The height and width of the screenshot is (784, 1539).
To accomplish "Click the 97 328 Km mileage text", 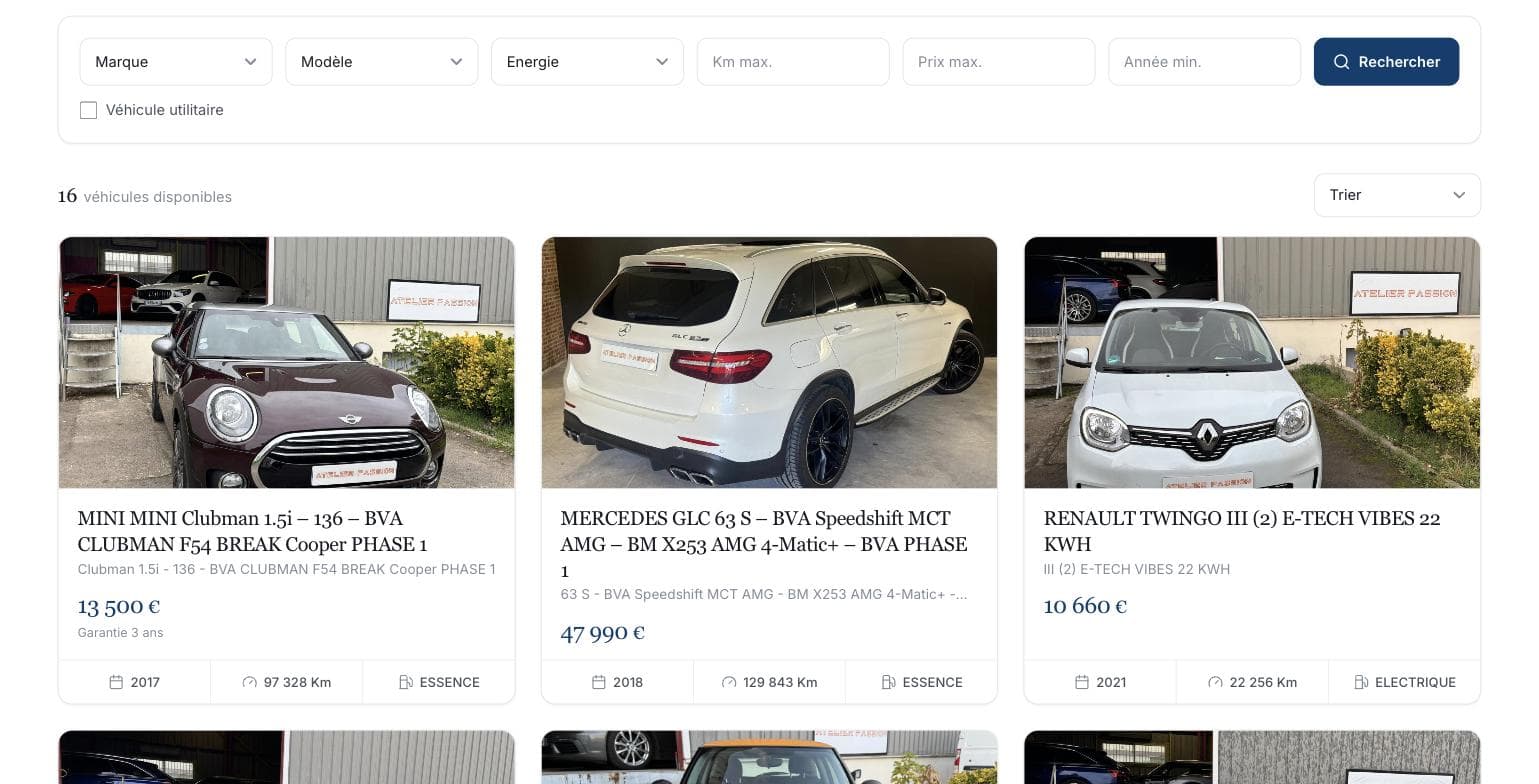I will click(297, 682).
